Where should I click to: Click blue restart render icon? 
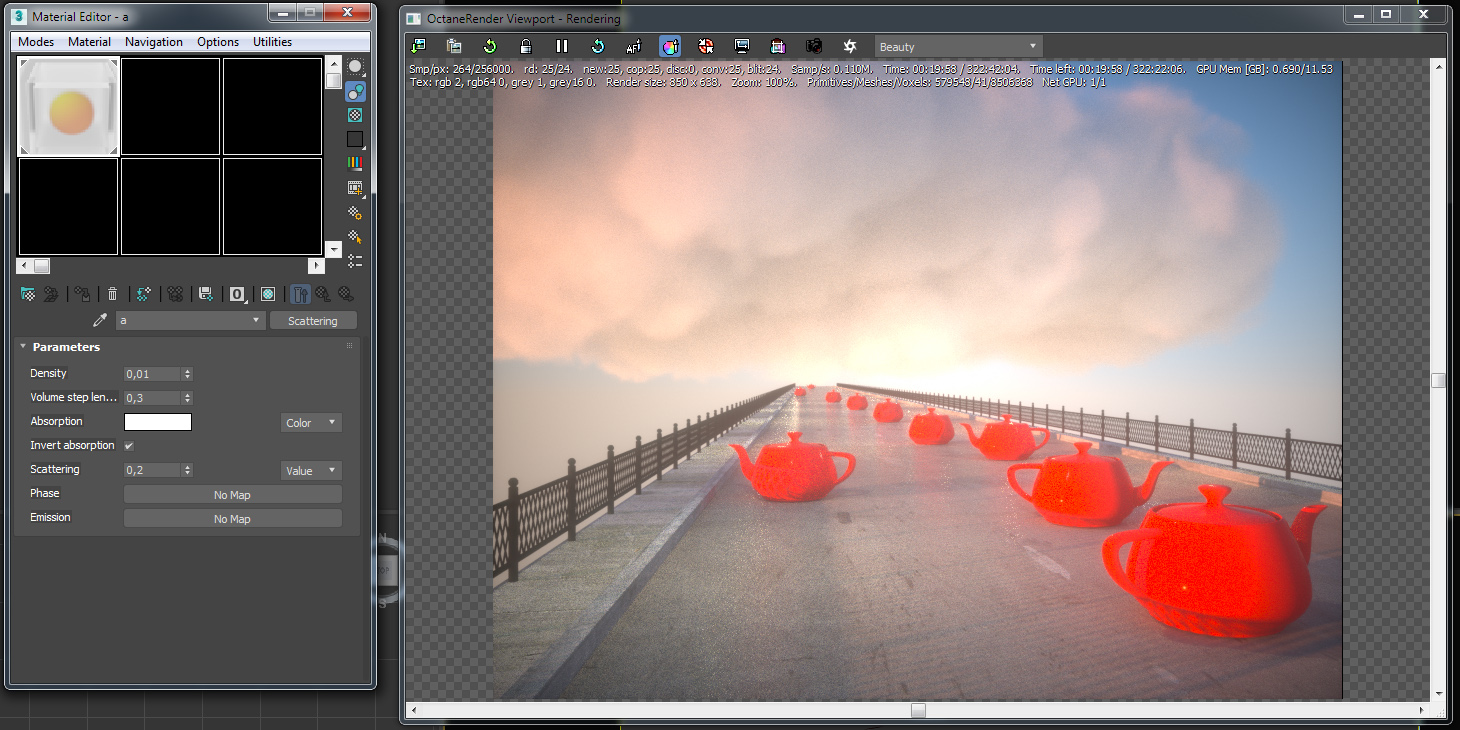pos(598,46)
